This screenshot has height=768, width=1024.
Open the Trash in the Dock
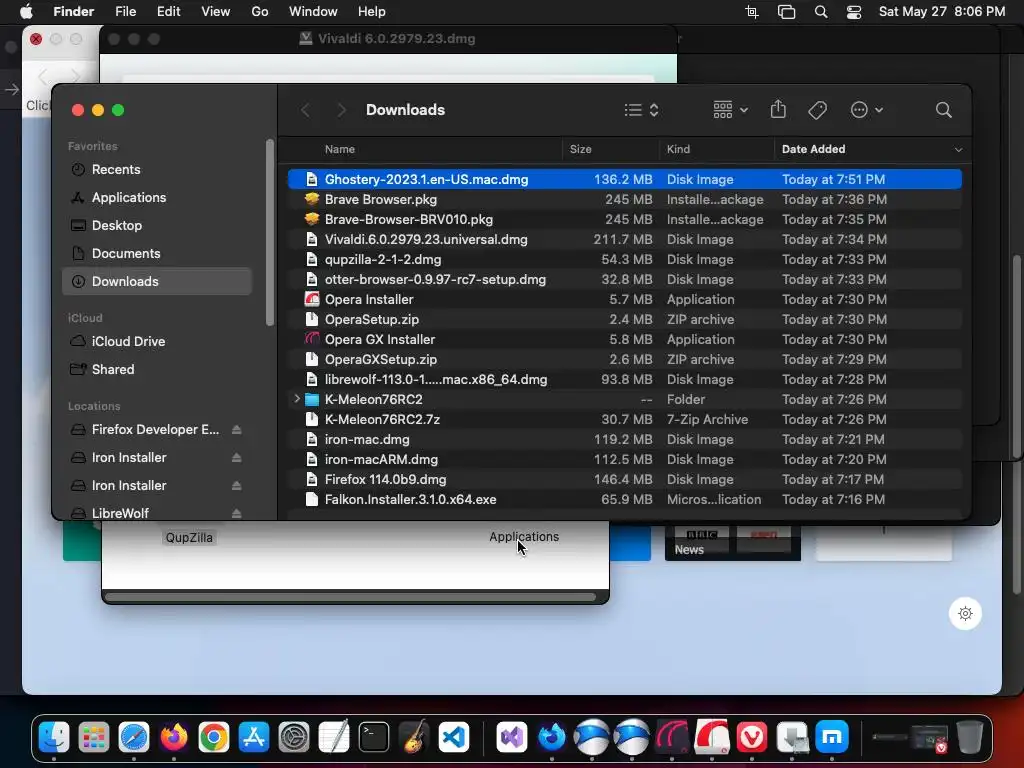pyautogui.click(x=970, y=737)
